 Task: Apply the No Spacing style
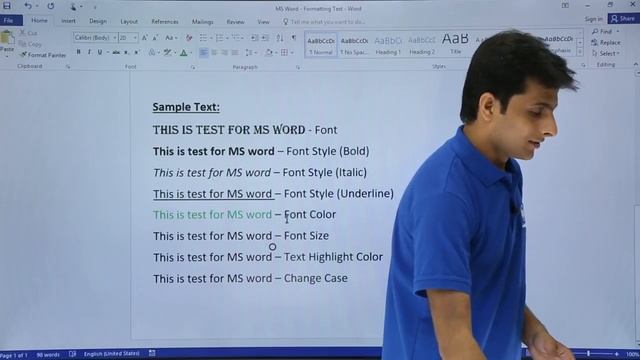[354, 45]
